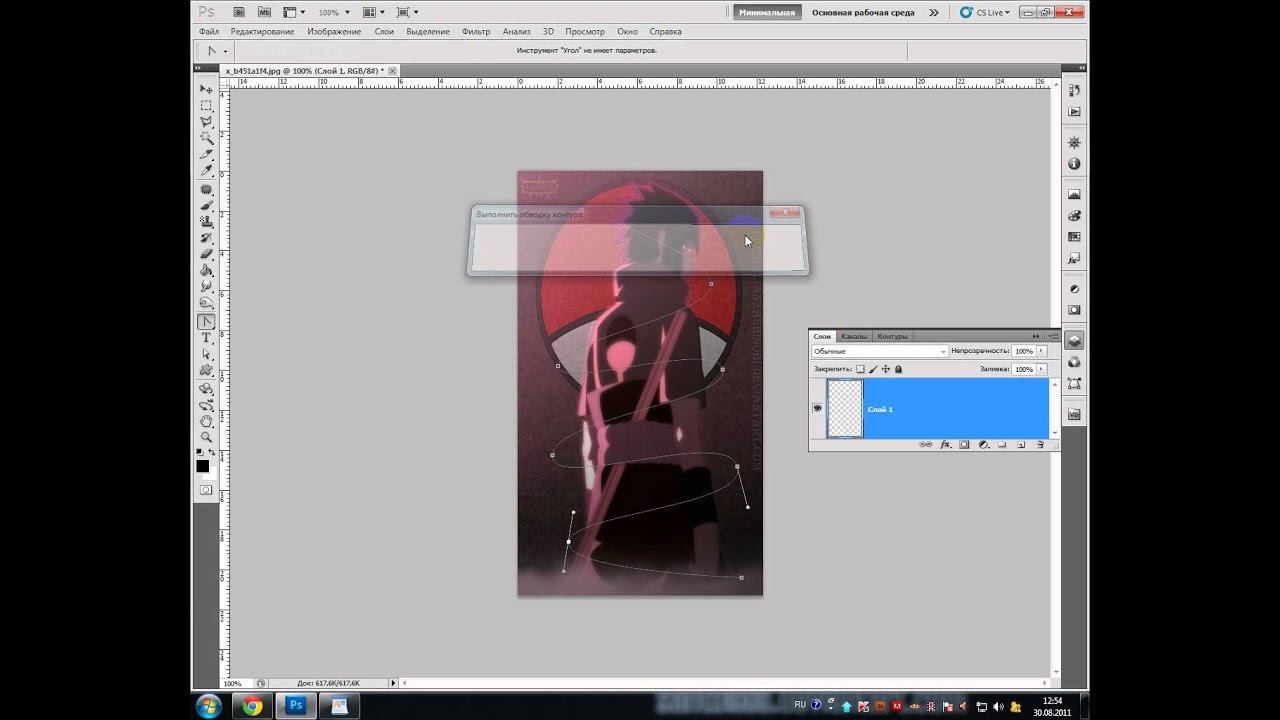This screenshot has height=720, width=1280.
Task: Select the Convert Point tool in toolbox
Action: click(206, 322)
